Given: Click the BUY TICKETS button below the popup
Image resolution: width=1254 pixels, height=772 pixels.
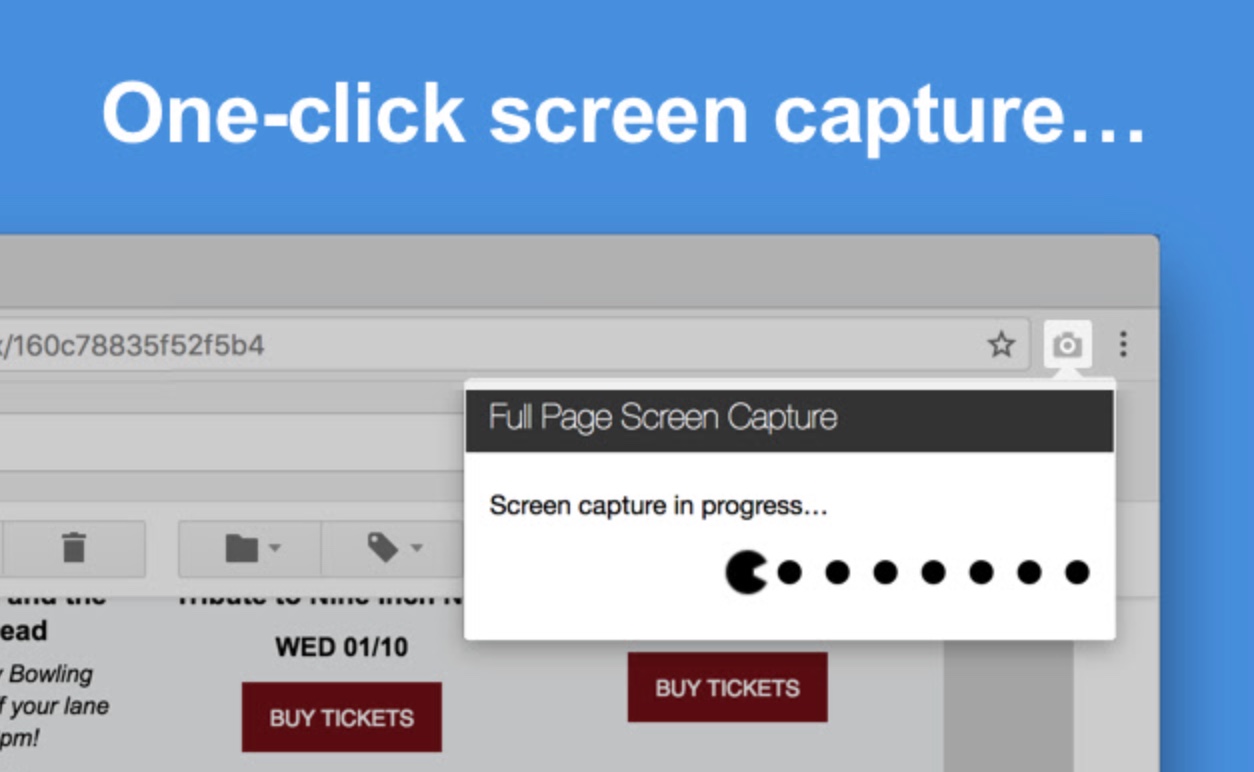Looking at the screenshot, I should 727,687.
